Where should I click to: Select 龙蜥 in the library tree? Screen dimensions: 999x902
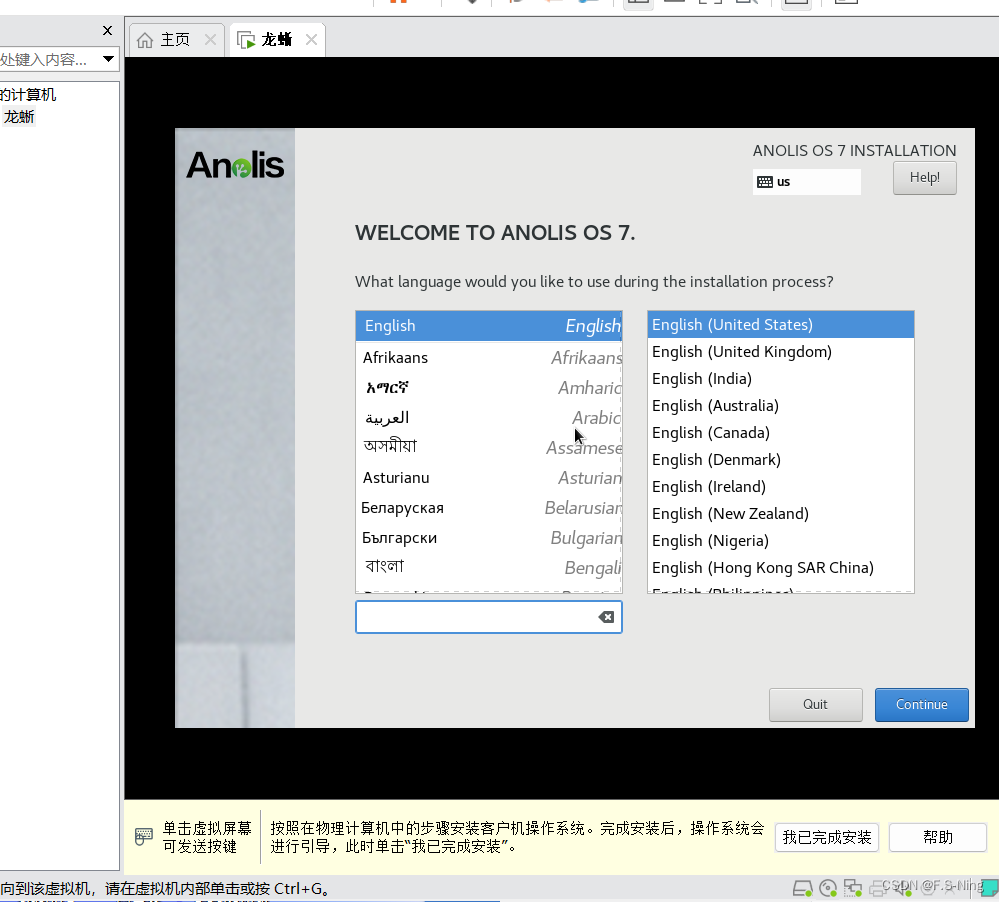(19, 117)
